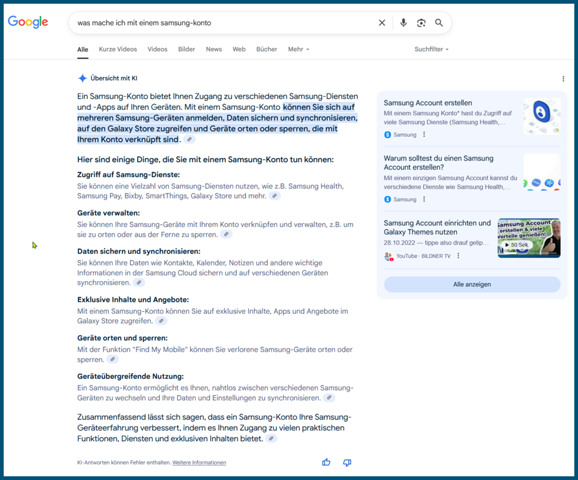Screen dimensions: 578x480
Task: Open 'Samsung Account erstellen' source link
Action: [x=428, y=103]
